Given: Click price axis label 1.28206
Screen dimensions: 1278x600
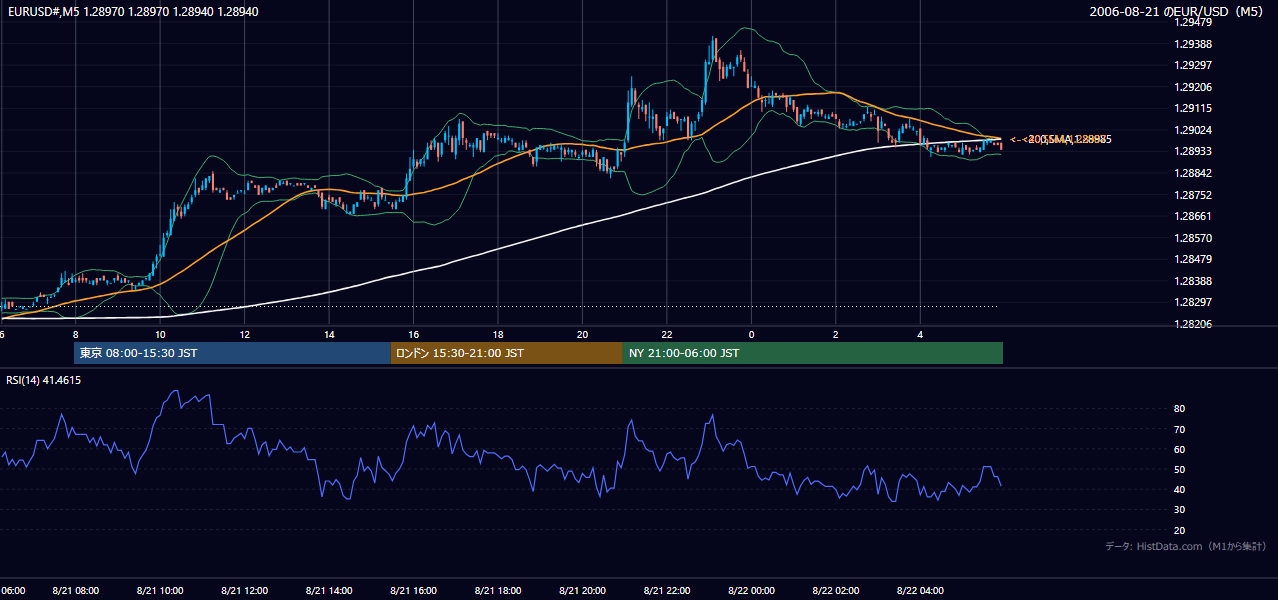Looking at the screenshot, I should 1193,324.
